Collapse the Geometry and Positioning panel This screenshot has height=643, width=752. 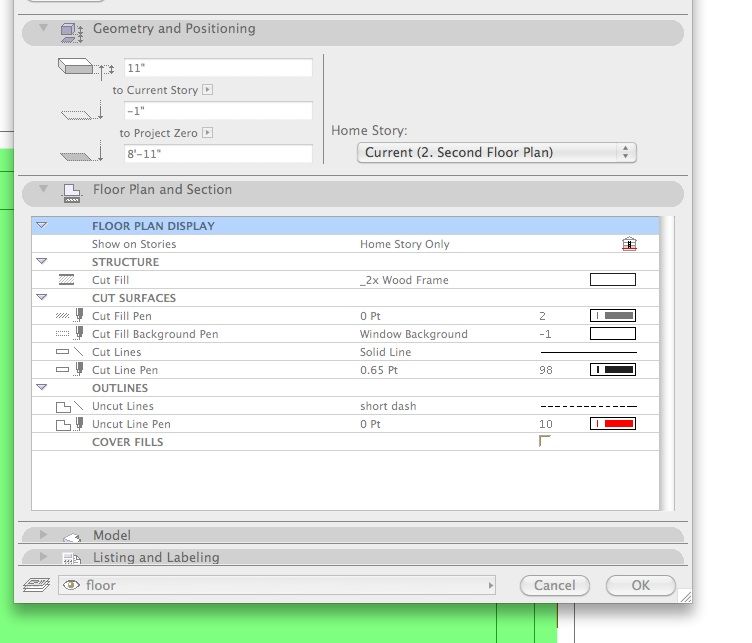pyautogui.click(x=44, y=28)
